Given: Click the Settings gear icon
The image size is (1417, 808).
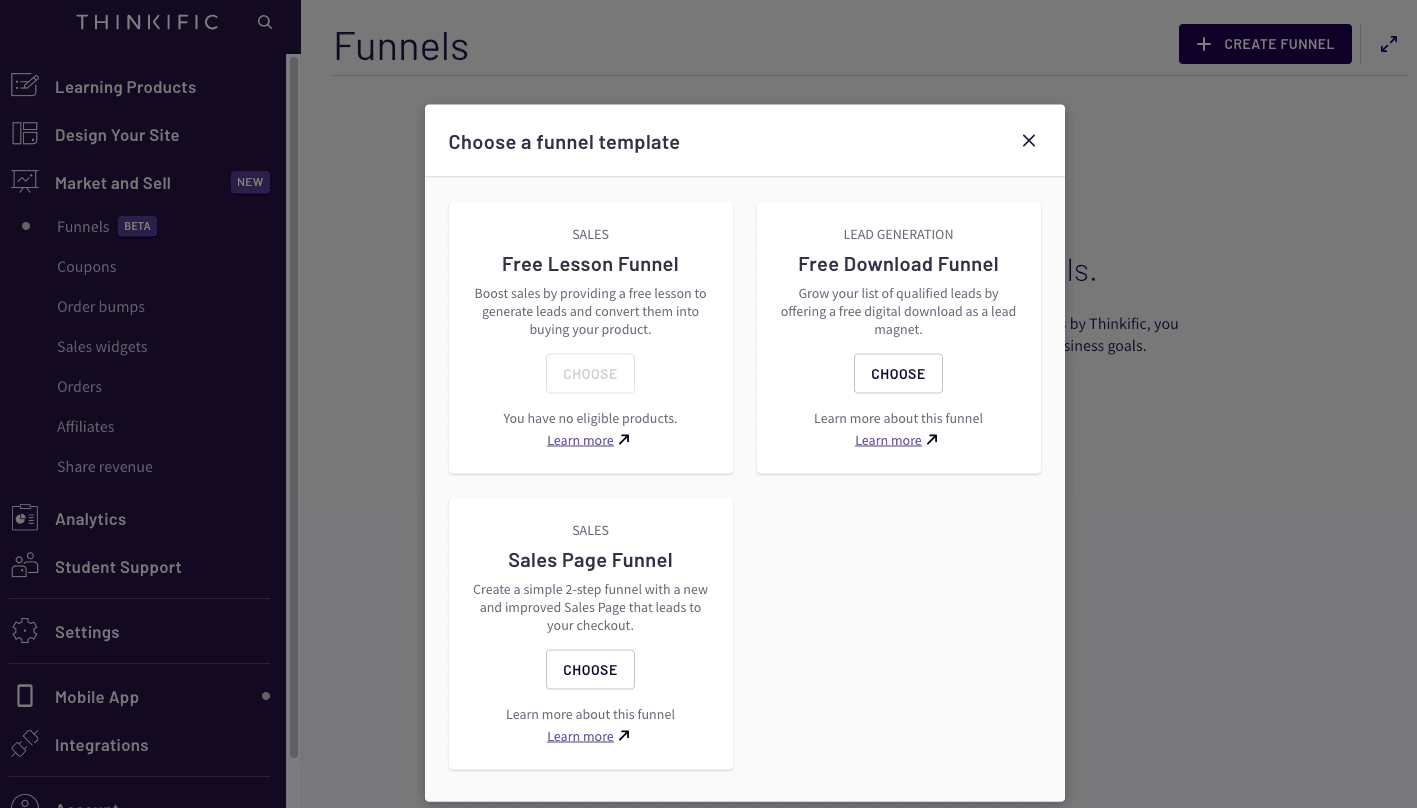Looking at the screenshot, I should pyautogui.click(x=25, y=631).
